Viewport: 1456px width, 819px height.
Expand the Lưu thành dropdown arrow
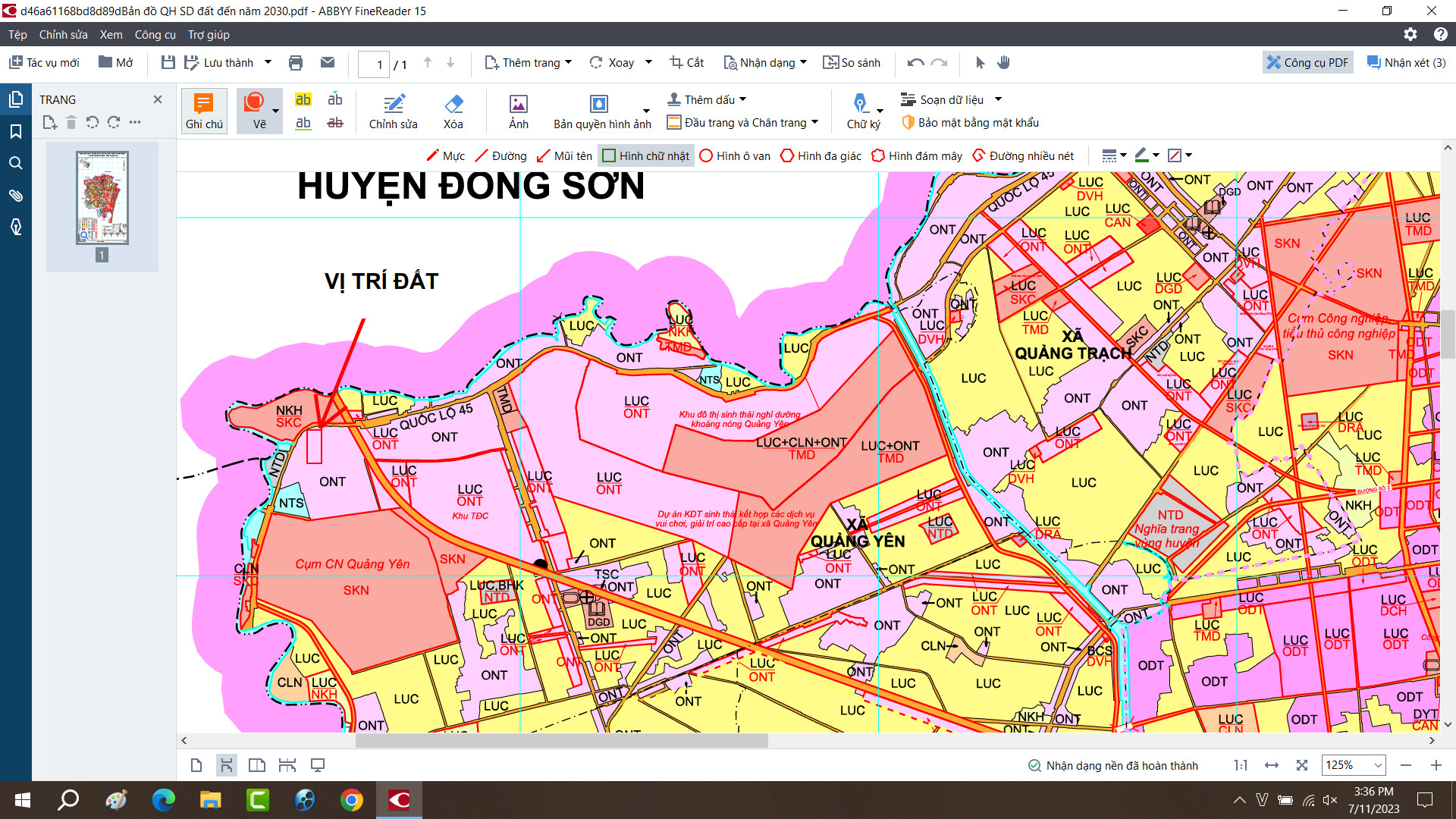[268, 63]
